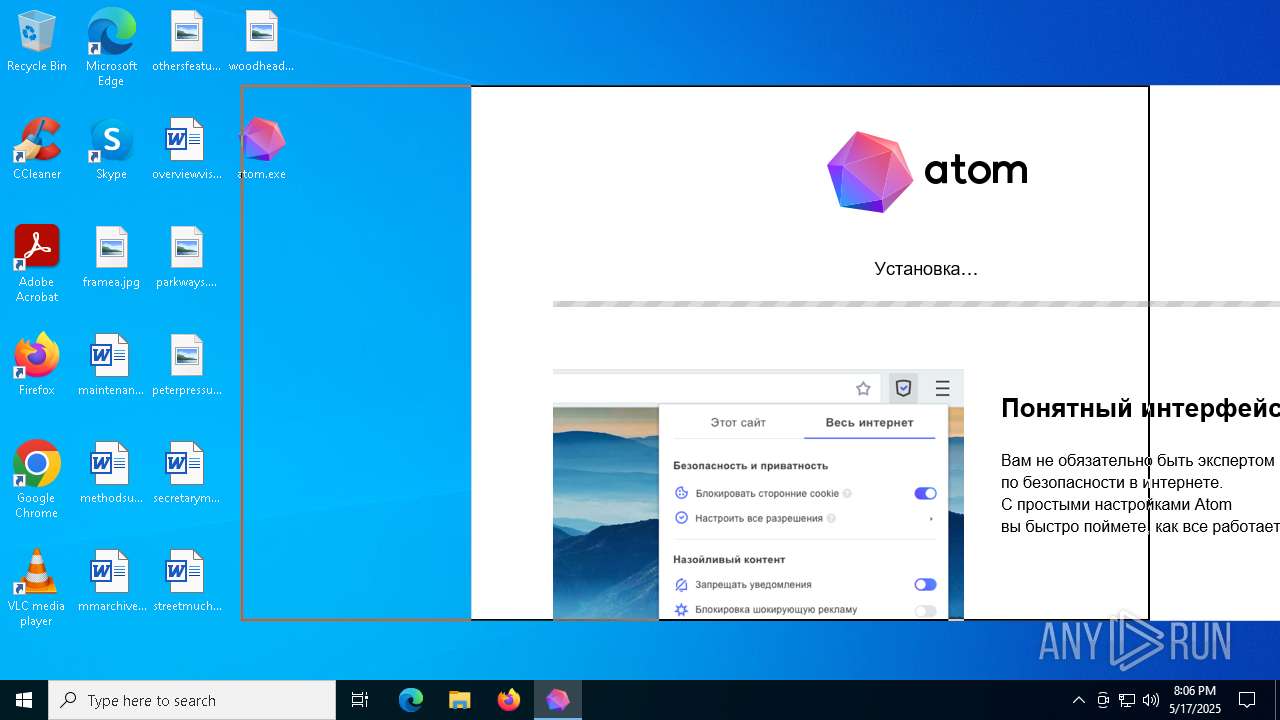Screen dimensions: 1280x720
Task: Open the Adobe Acrobat shortcut
Action: (37, 264)
